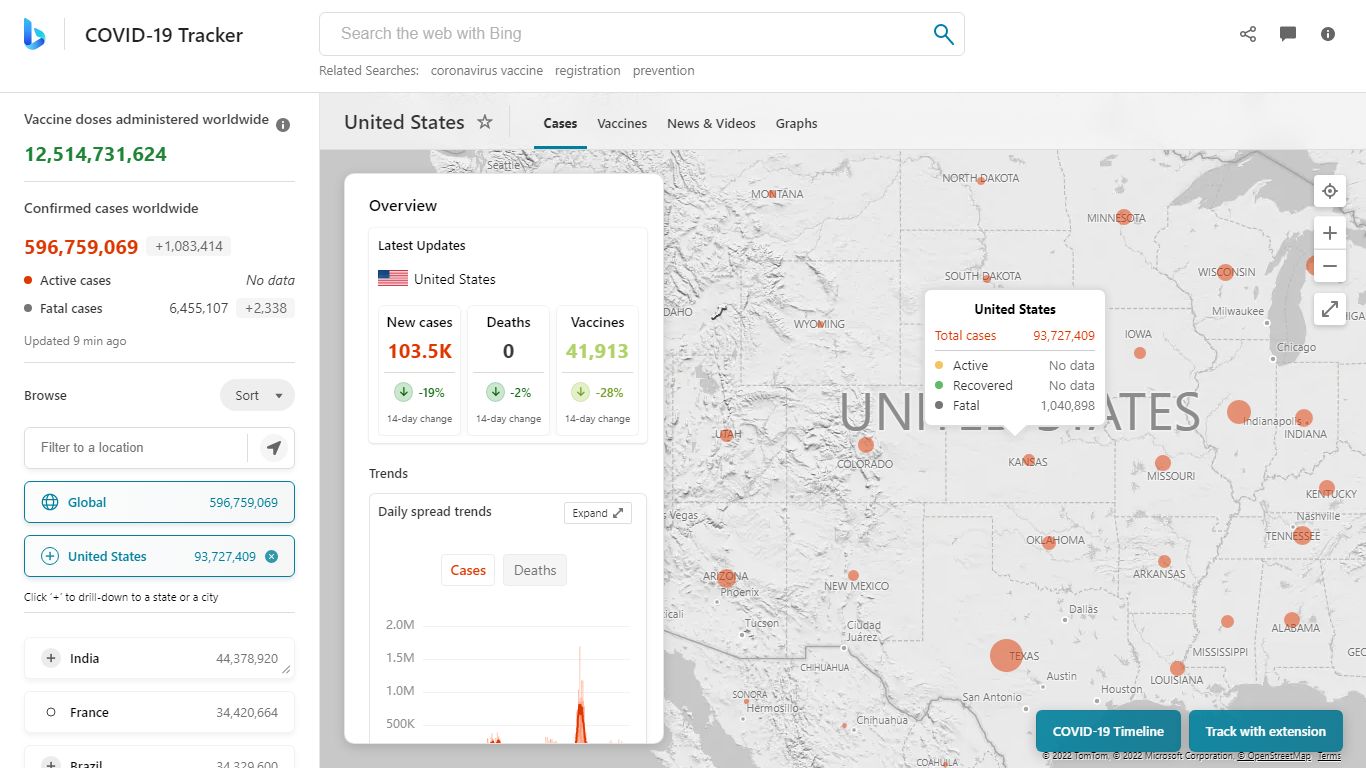Switch trend chart to Deaths
The width and height of the screenshot is (1366, 768).
[535, 570]
